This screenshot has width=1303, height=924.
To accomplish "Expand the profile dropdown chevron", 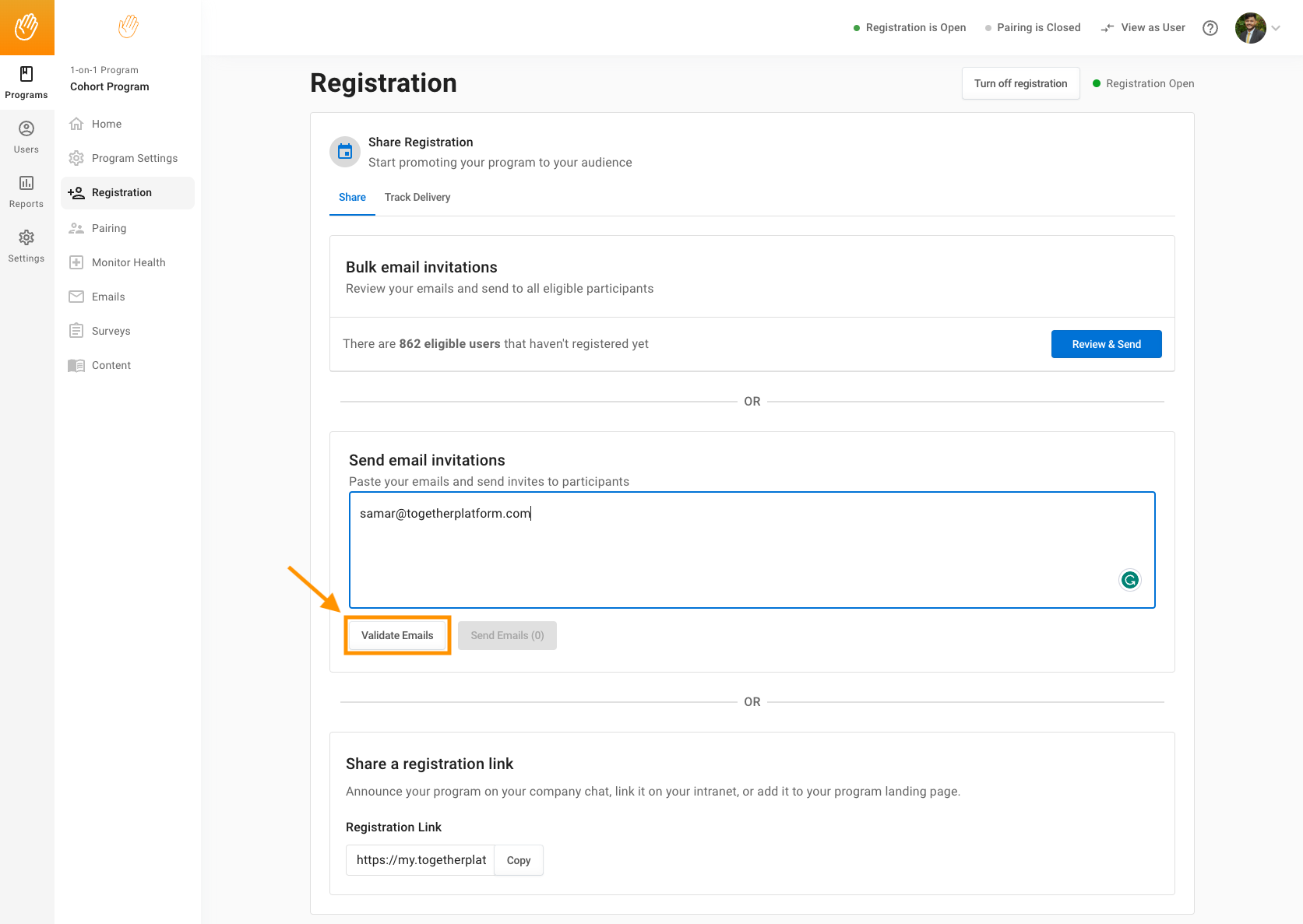I will tap(1276, 28).
